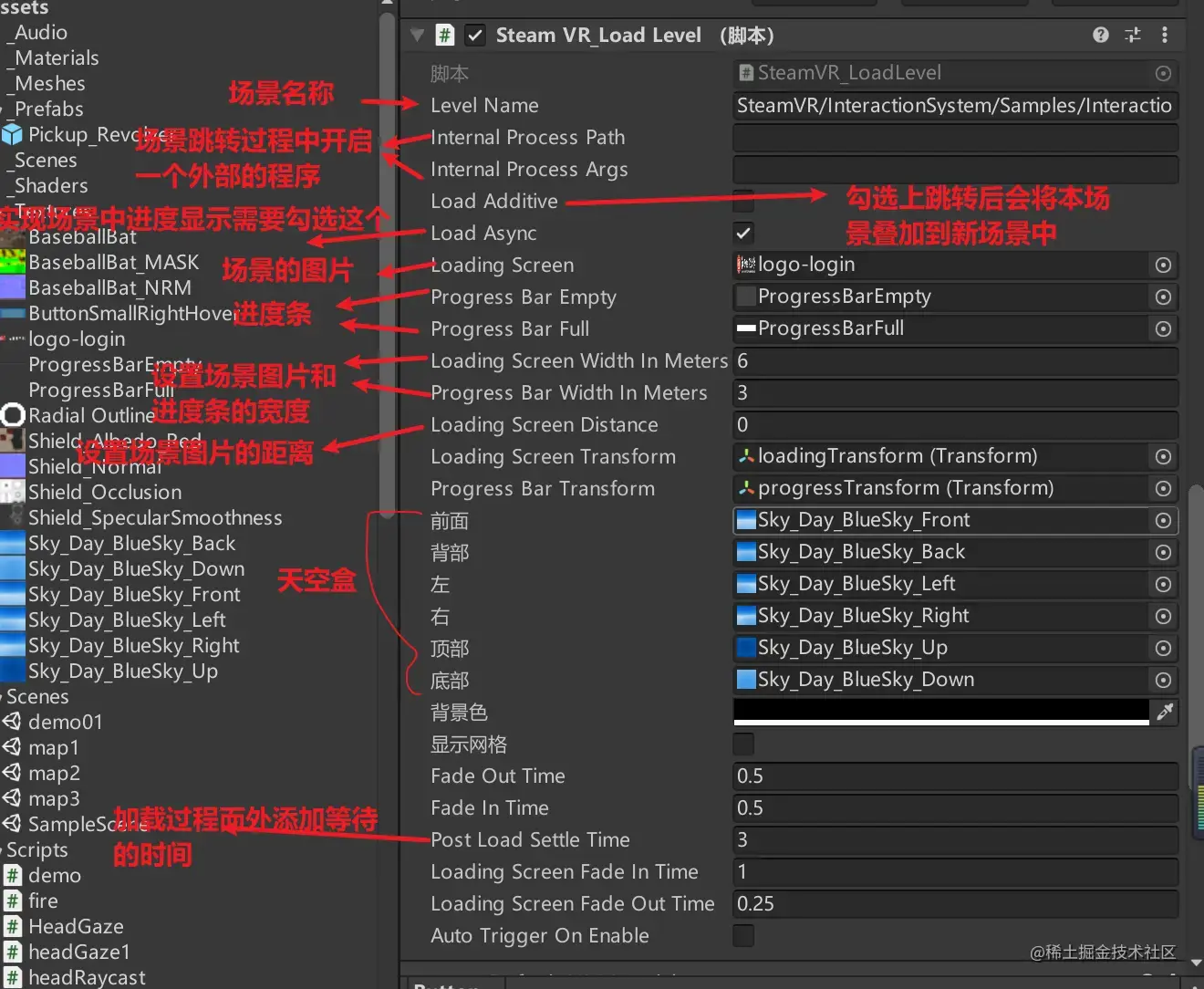
Task: Open object picker for Sky_Day_BlueSky_Down field
Action: [x=1163, y=680]
